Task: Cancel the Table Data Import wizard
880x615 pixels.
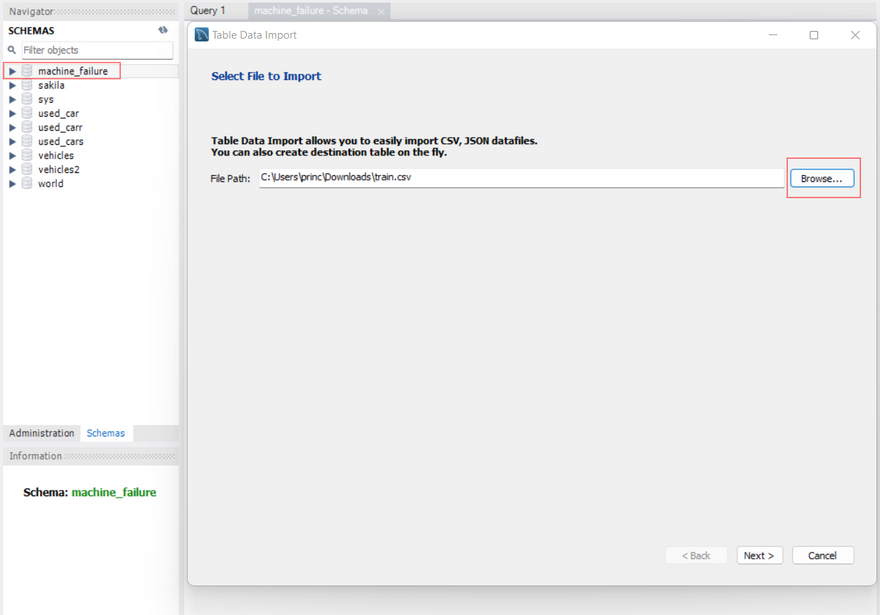Action: tap(822, 555)
